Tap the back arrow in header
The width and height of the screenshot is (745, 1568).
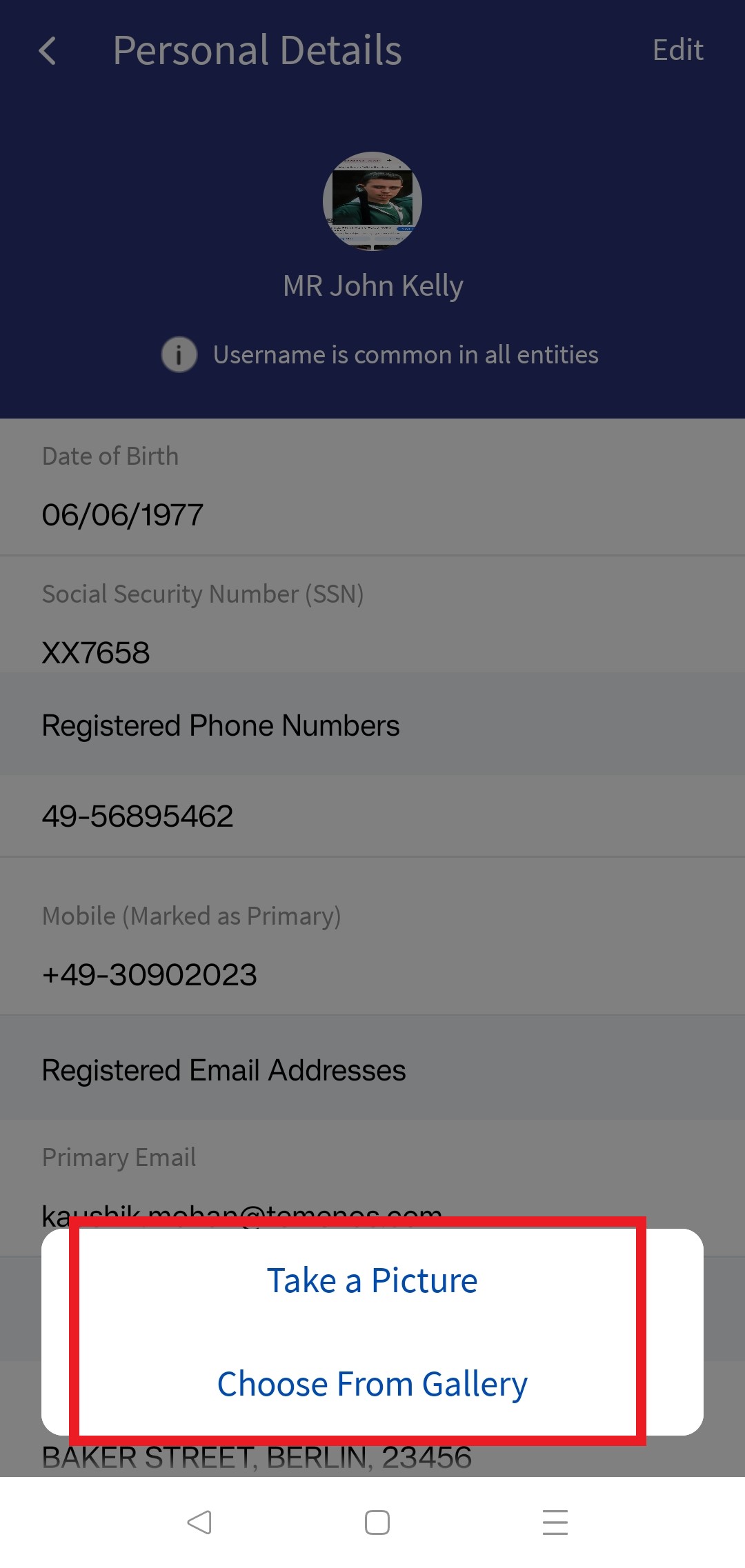(47, 51)
